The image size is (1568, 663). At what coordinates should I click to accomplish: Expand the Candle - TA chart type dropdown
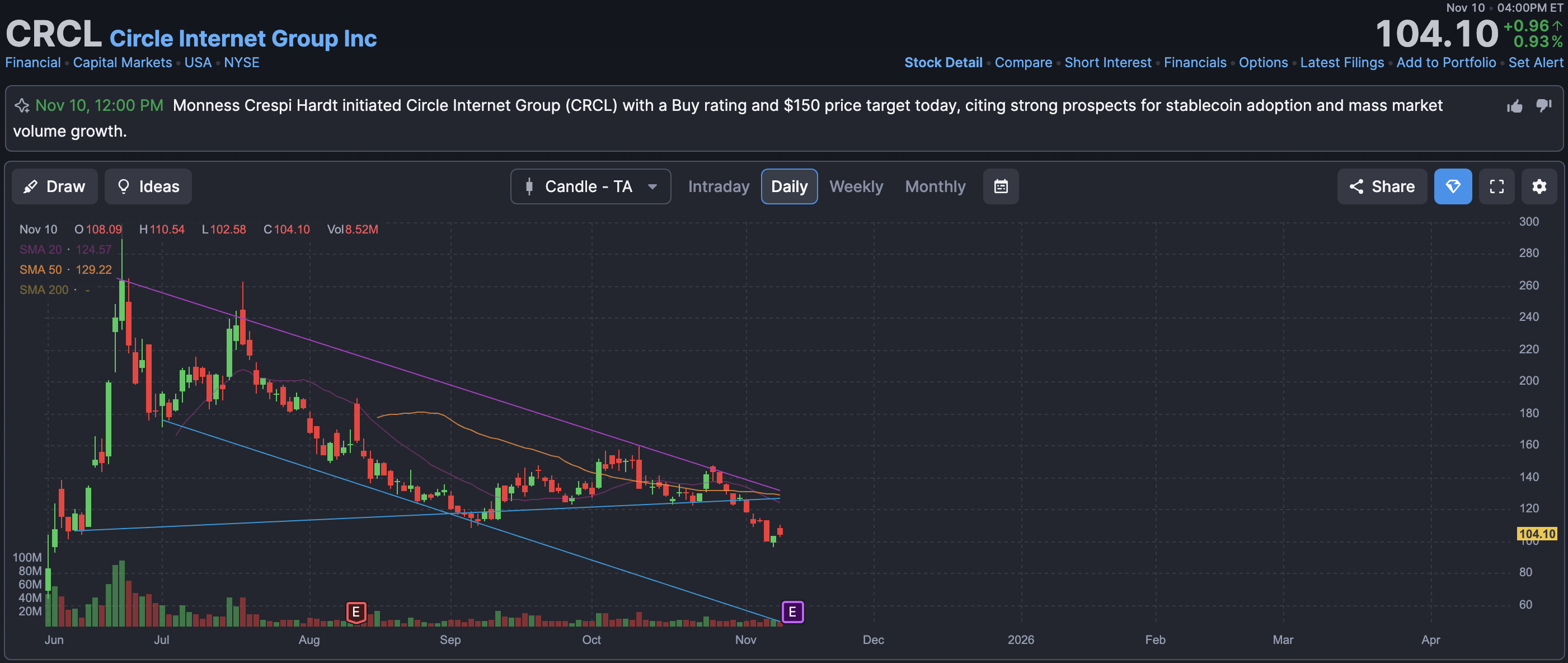590,186
